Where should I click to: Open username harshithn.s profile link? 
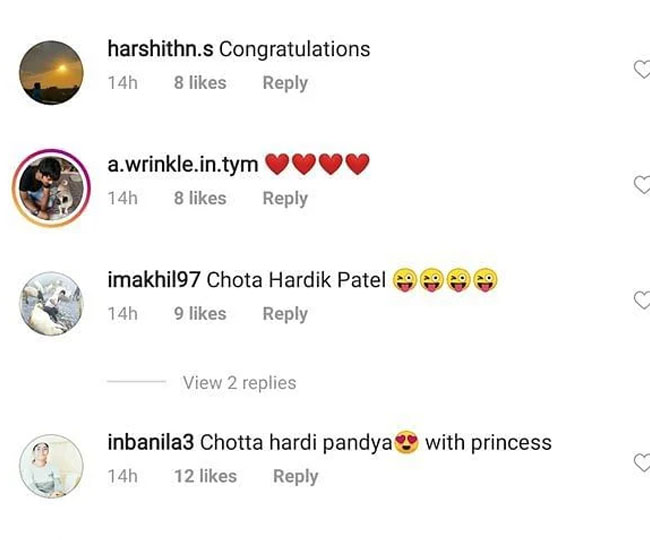(160, 49)
